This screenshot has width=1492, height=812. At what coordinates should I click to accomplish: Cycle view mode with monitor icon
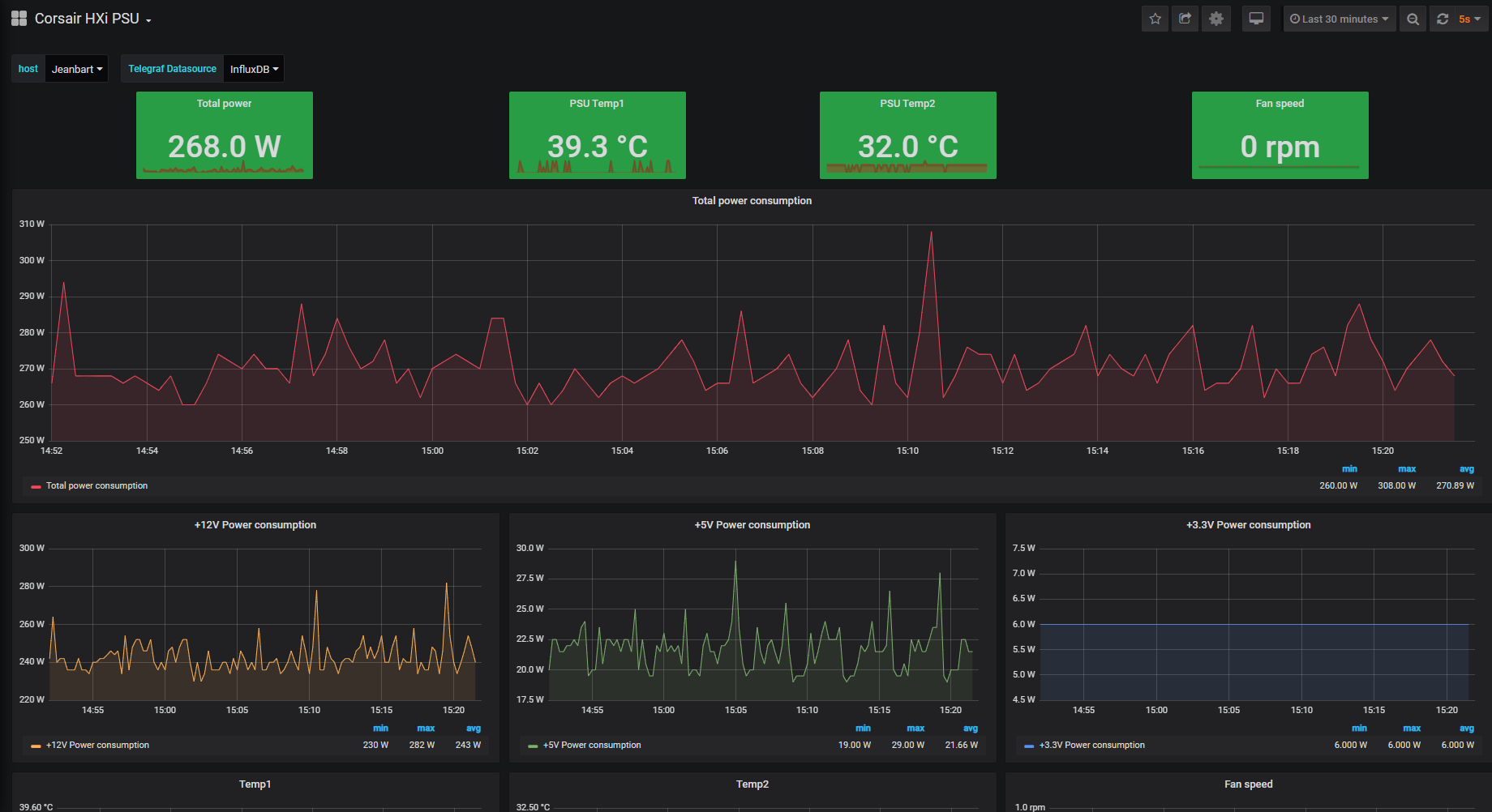[1256, 19]
